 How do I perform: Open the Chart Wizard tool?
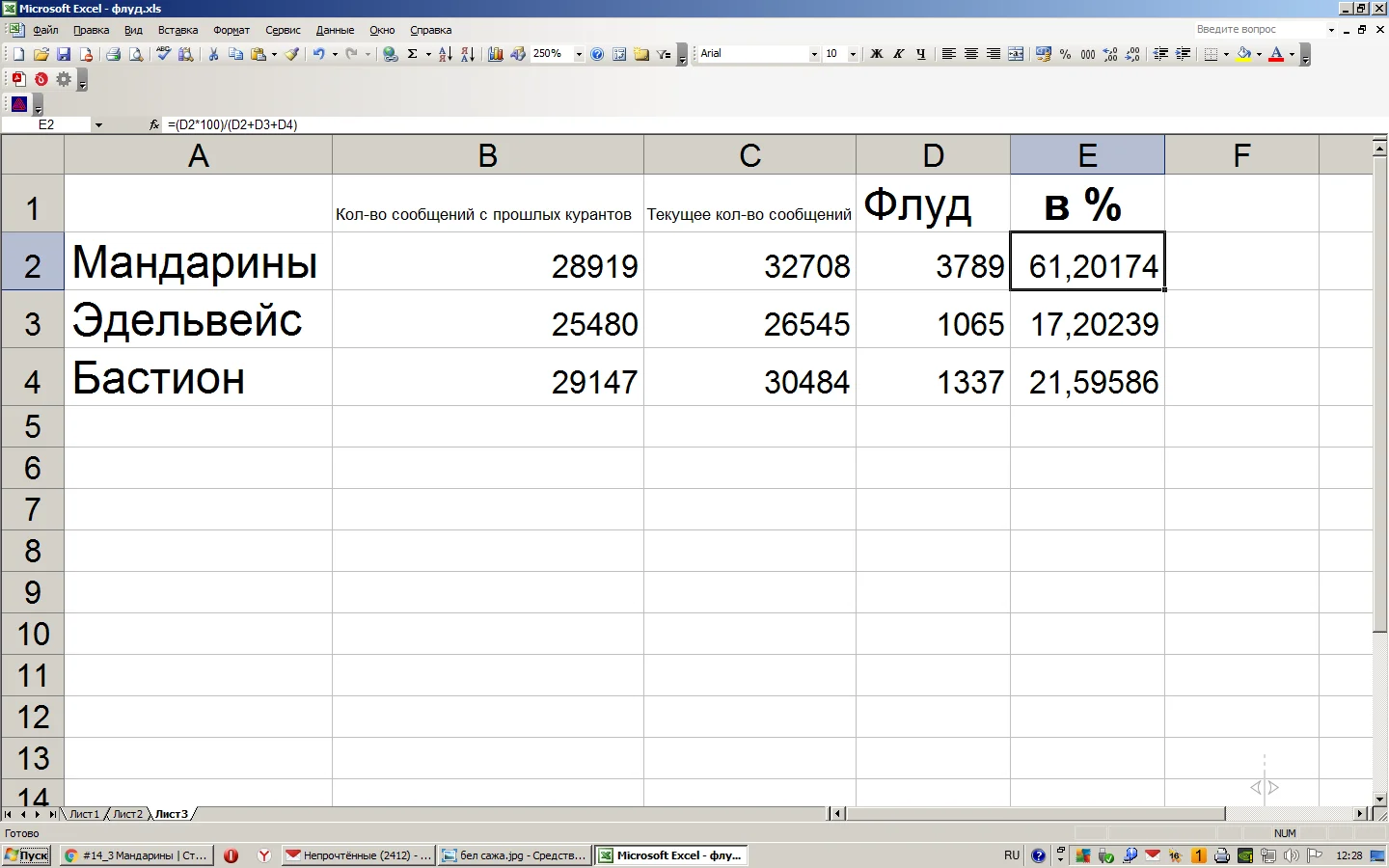(x=495, y=54)
